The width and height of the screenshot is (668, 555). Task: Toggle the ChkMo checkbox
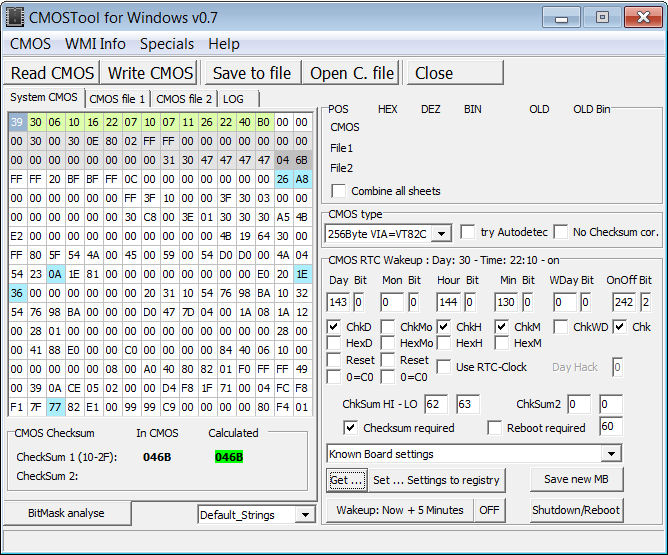coord(388,327)
